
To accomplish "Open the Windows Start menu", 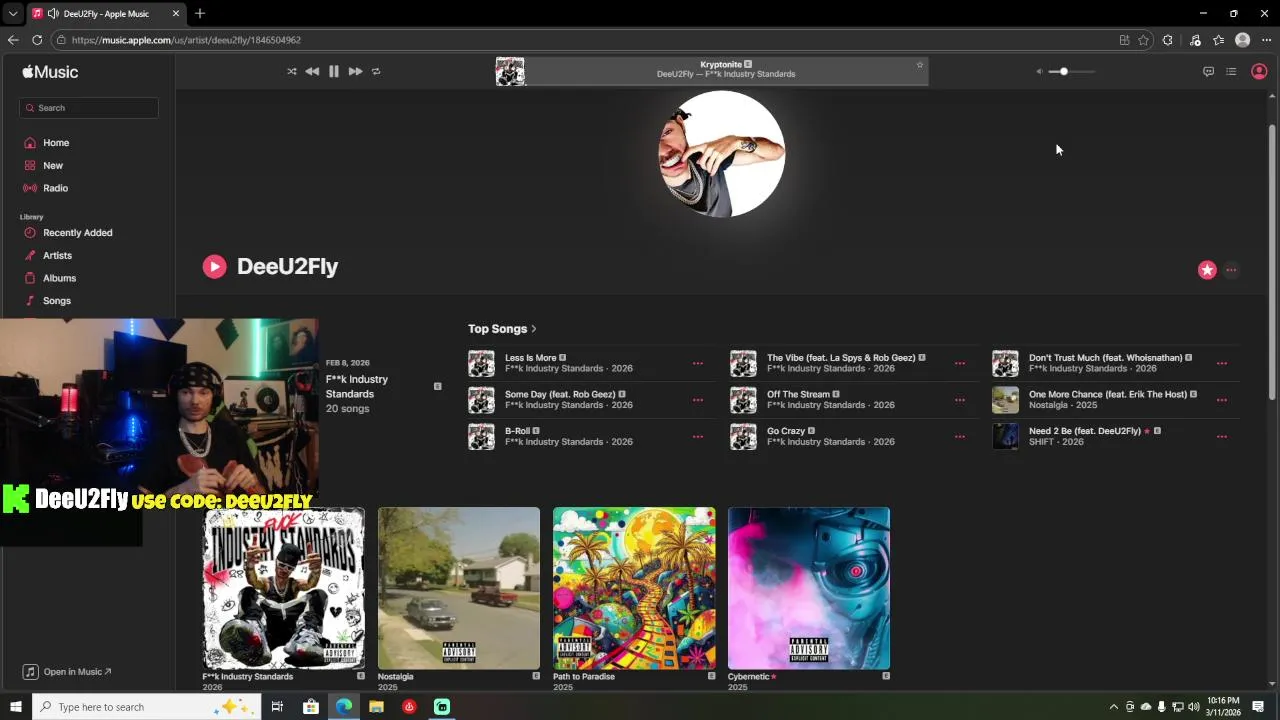I will pyautogui.click(x=15, y=707).
